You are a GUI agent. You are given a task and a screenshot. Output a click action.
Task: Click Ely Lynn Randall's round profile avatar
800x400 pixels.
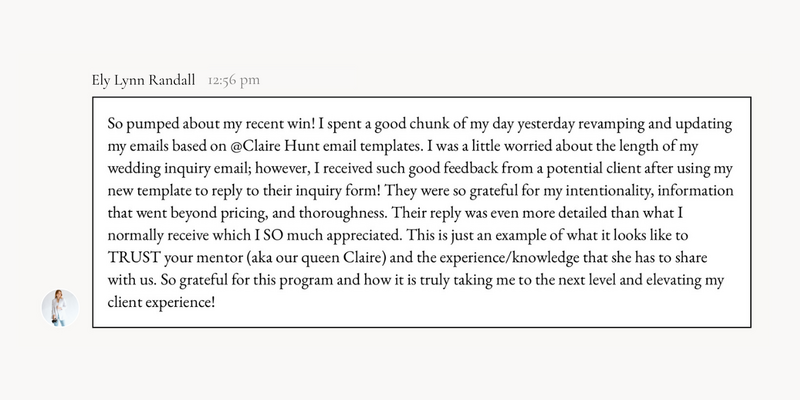60,308
